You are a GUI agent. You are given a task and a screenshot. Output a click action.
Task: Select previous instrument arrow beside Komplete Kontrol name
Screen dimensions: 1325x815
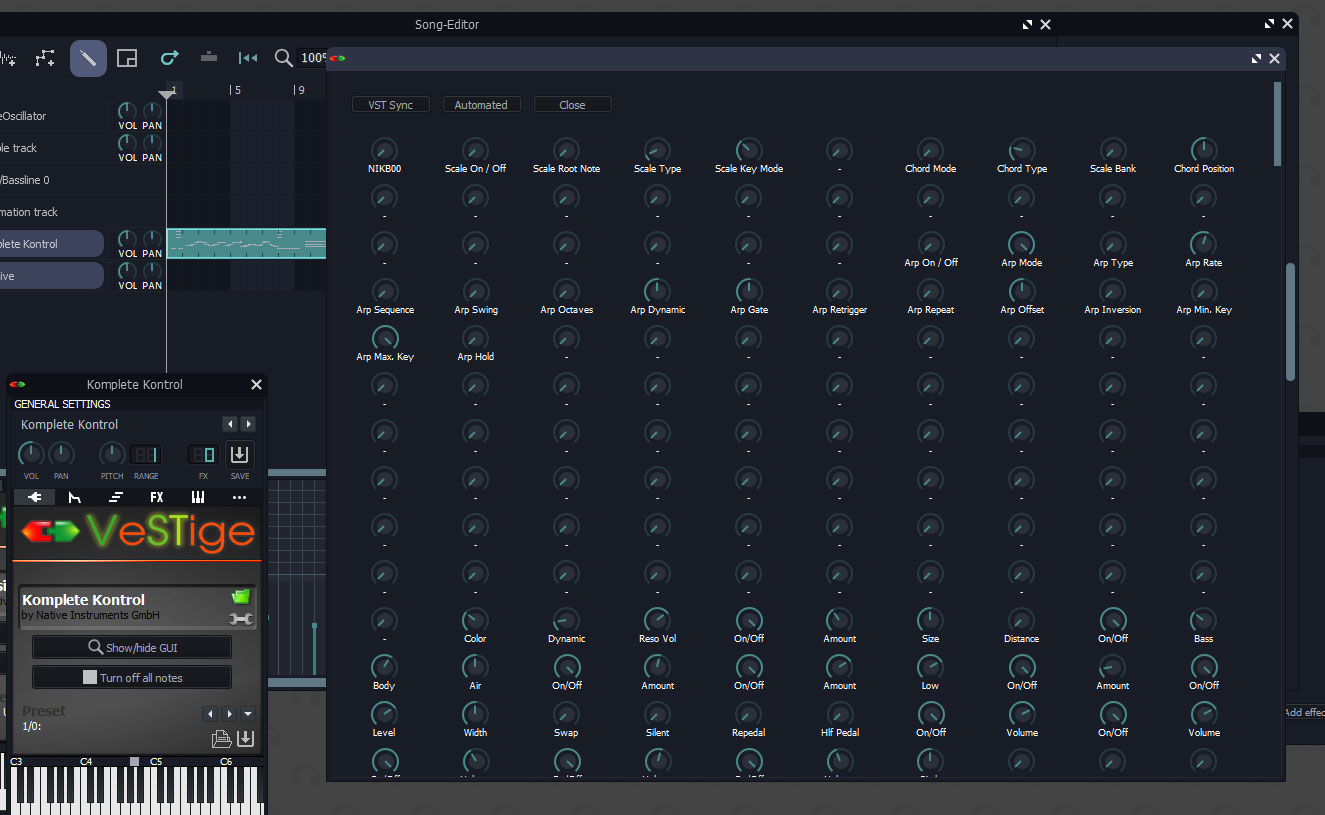pyautogui.click(x=230, y=424)
